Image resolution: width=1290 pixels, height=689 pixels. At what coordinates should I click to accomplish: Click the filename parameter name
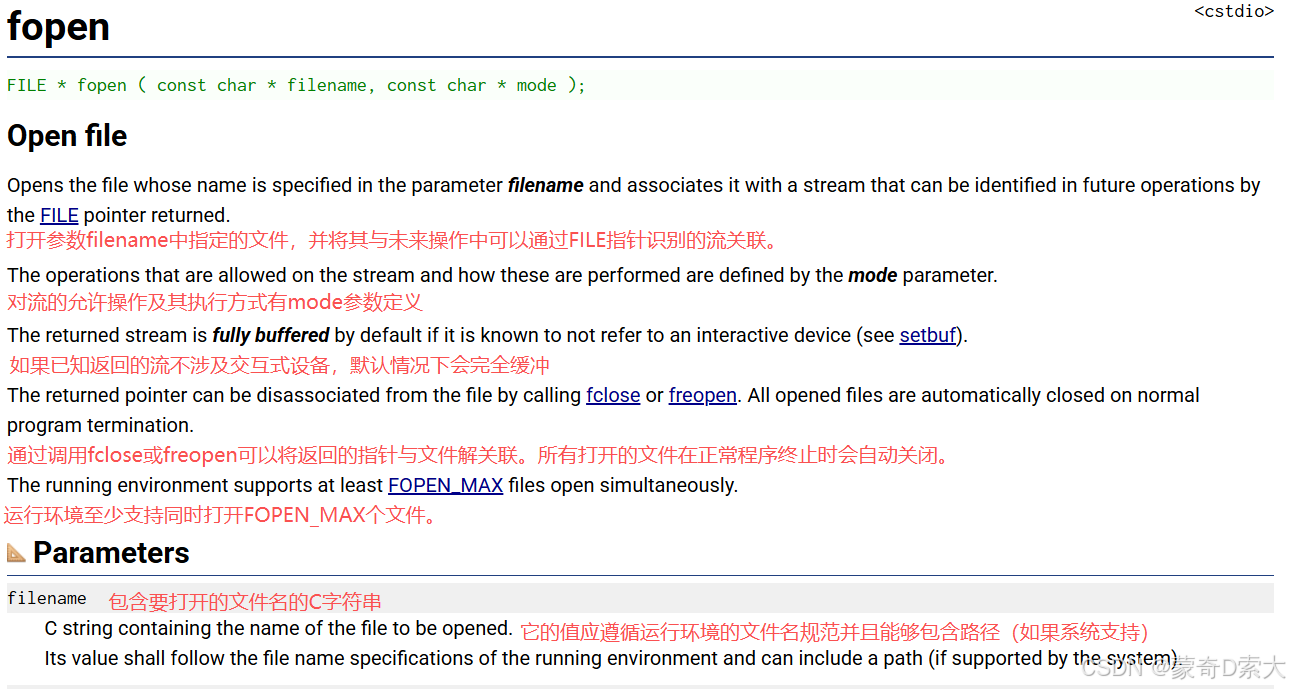[x=47, y=598]
